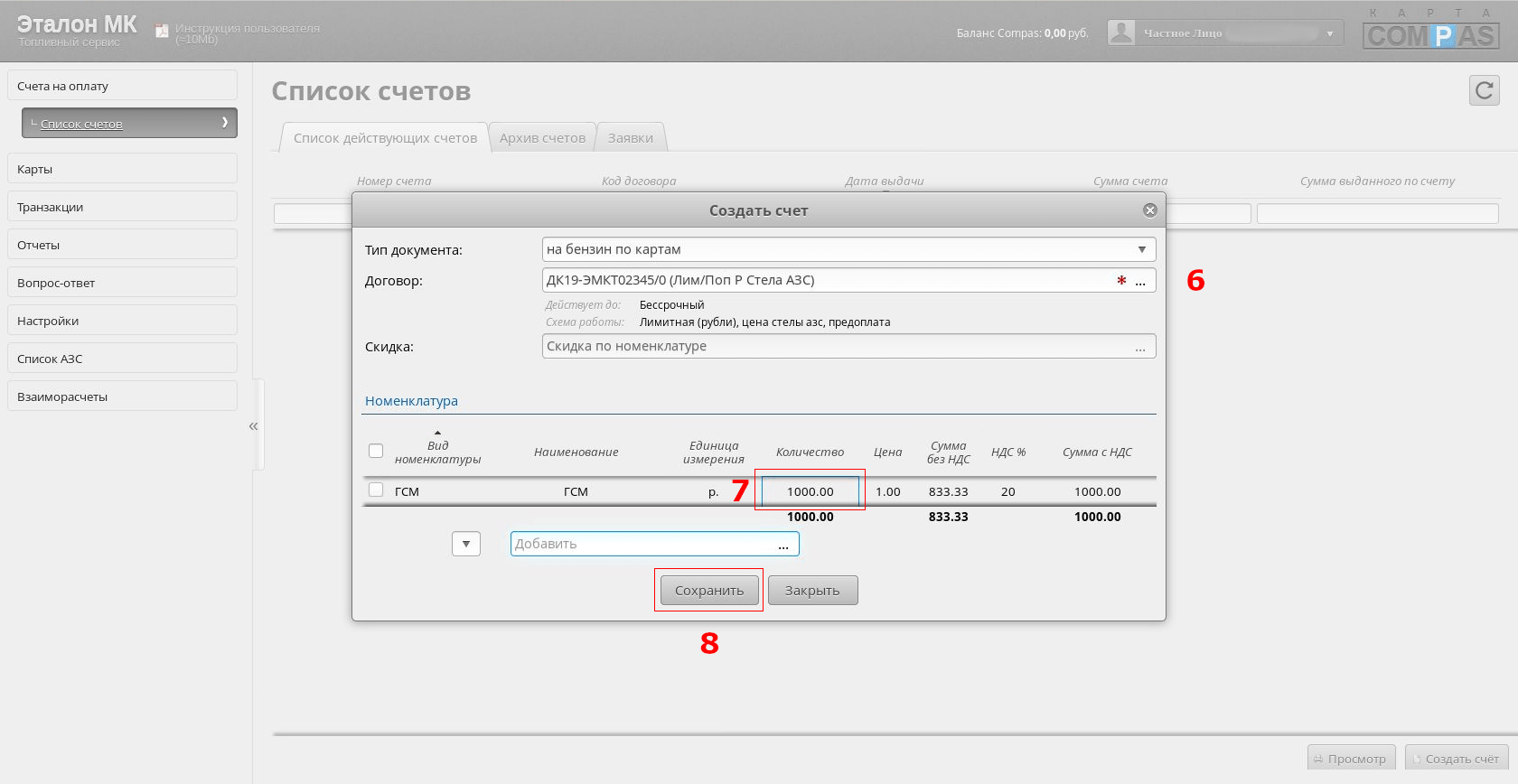Check the ГСМ row checkbox
Screen dimensions: 1518x784
(x=376, y=490)
